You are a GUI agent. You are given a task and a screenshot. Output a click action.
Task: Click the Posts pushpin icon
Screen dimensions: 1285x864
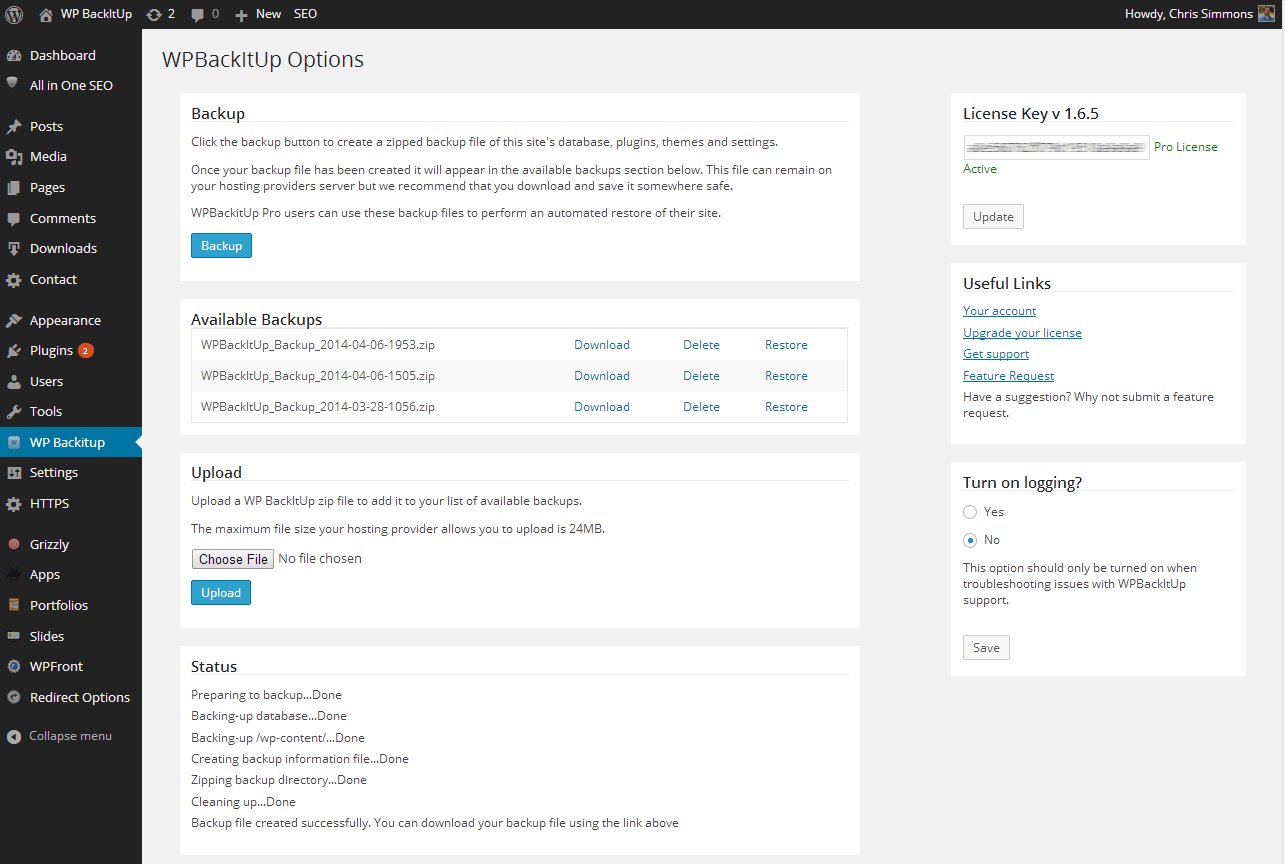click(x=14, y=127)
